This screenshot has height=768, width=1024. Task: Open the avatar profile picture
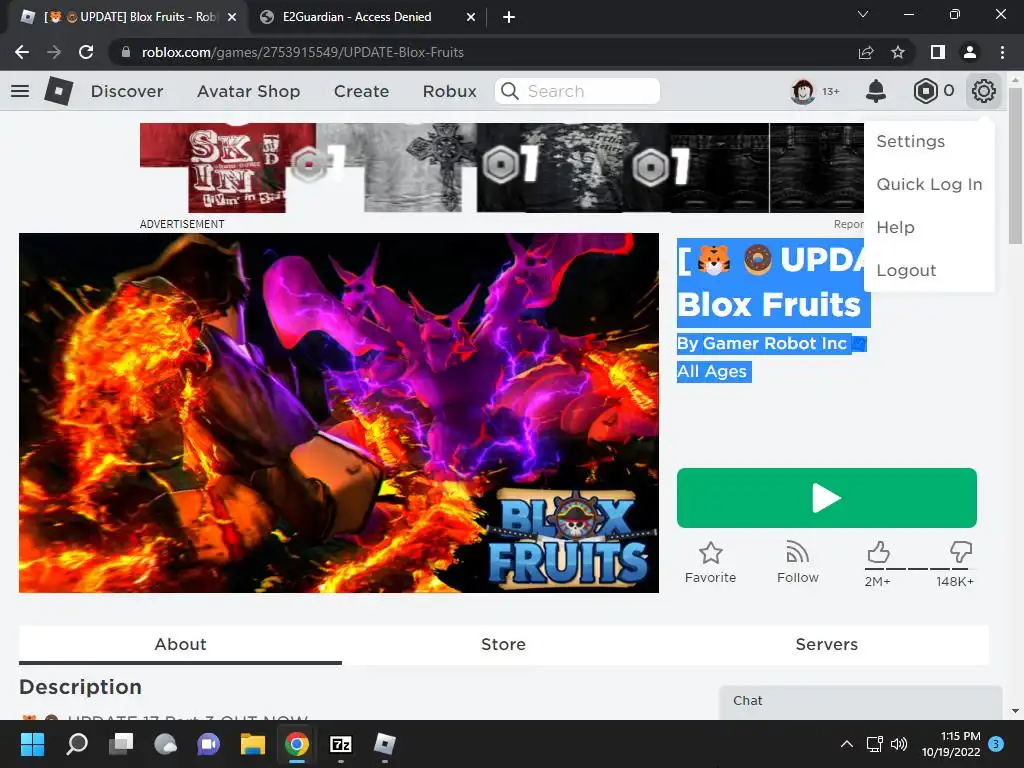pyautogui.click(x=803, y=91)
